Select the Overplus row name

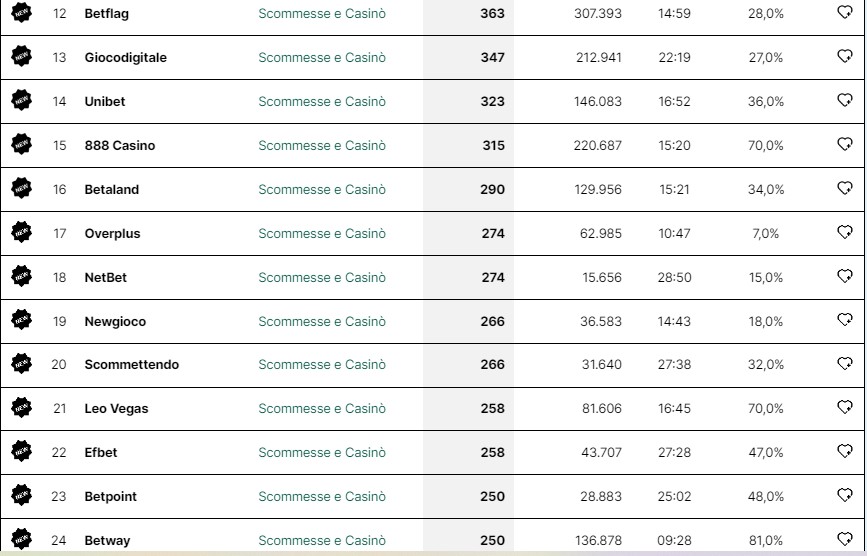coord(112,233)
